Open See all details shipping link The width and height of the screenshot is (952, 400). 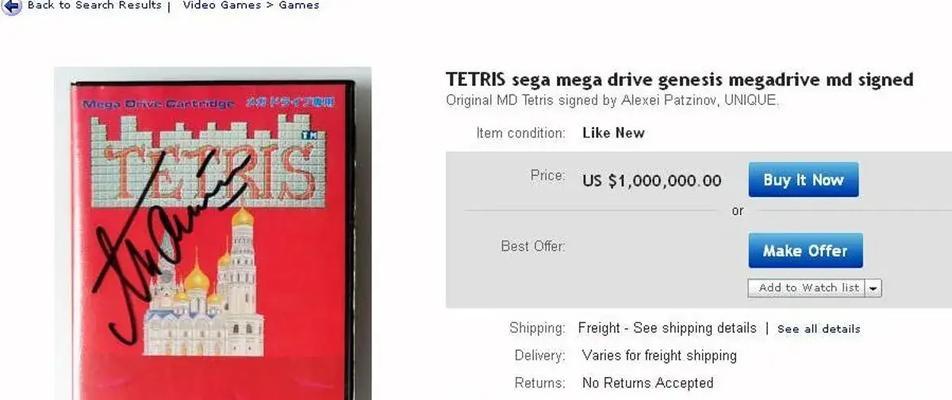tap(818, 329)
